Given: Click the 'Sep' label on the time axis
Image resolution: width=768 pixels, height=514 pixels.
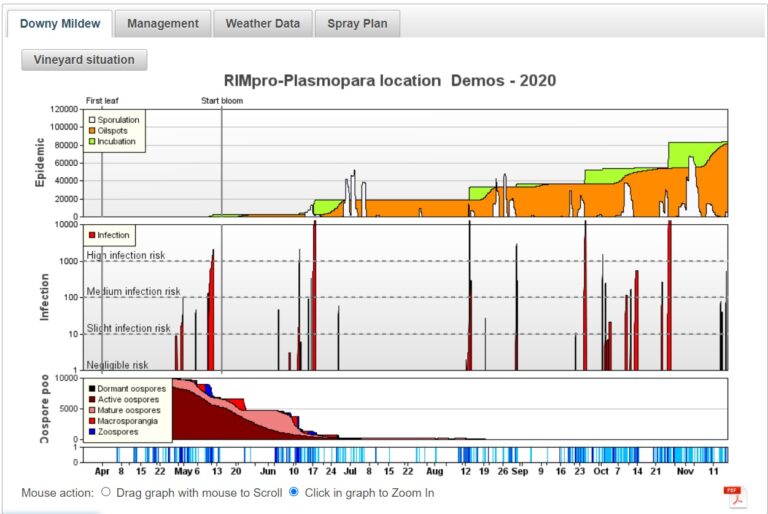Looking at the screenshot, I should pyautogui.click(x=520, y=471).
